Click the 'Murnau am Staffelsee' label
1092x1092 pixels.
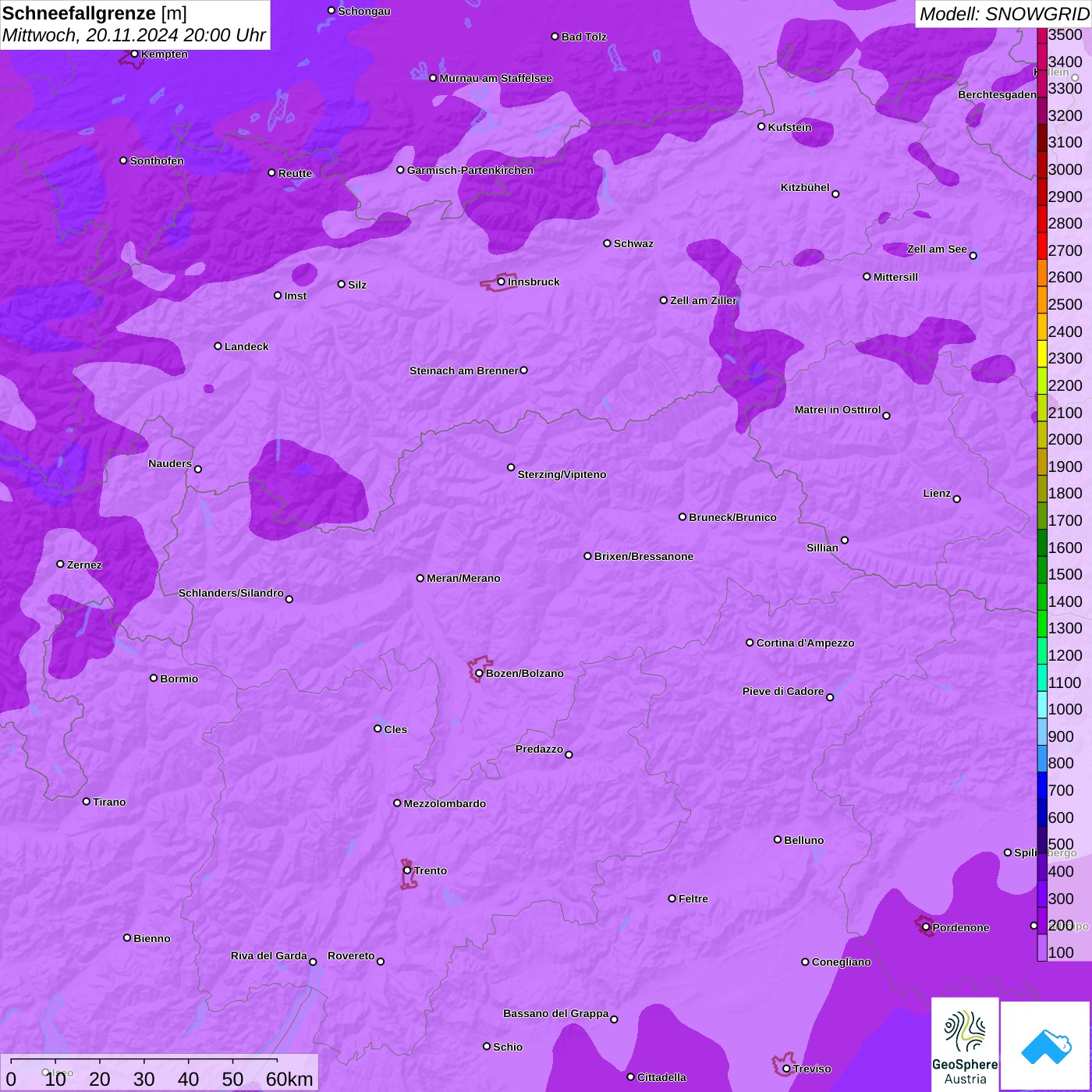click(495, 78)
